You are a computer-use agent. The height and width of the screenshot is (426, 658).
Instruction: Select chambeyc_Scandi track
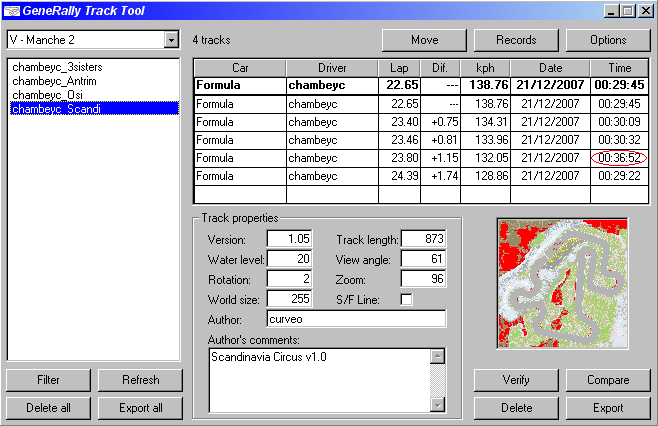click(94, 109)
